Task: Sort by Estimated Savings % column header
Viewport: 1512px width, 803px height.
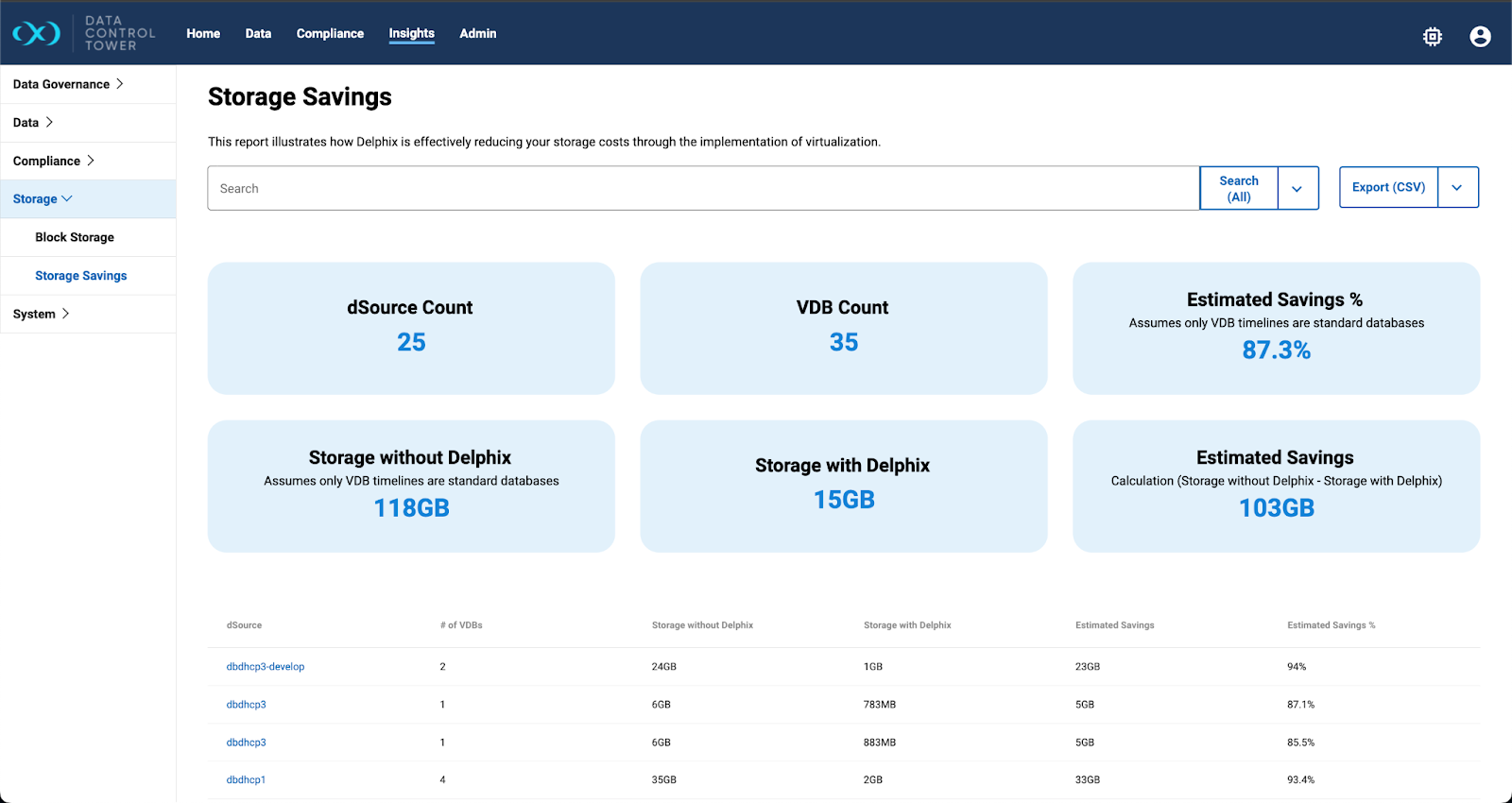Action: click(1331, 625)
